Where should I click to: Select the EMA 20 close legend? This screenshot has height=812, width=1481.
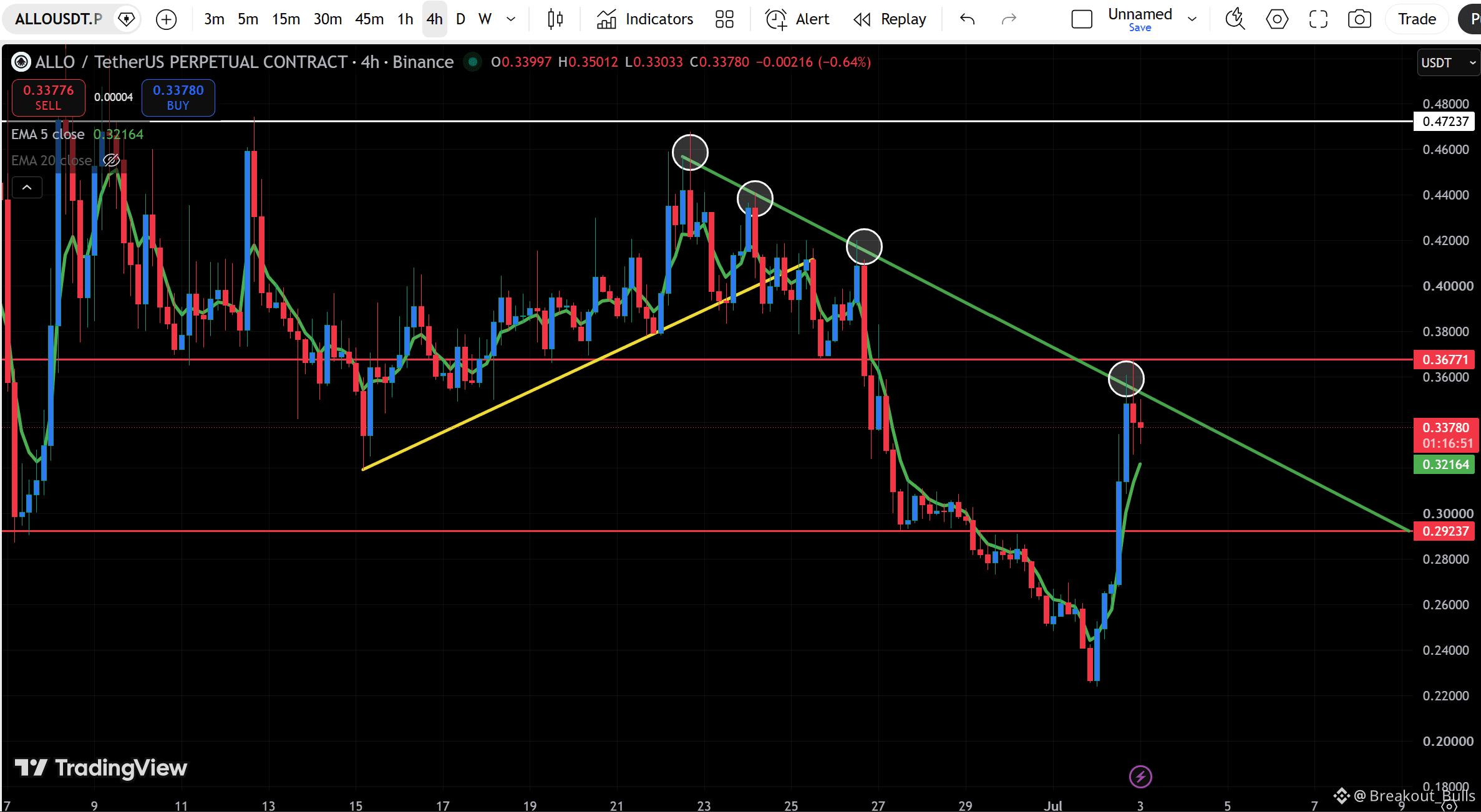[x=52, y=160]
